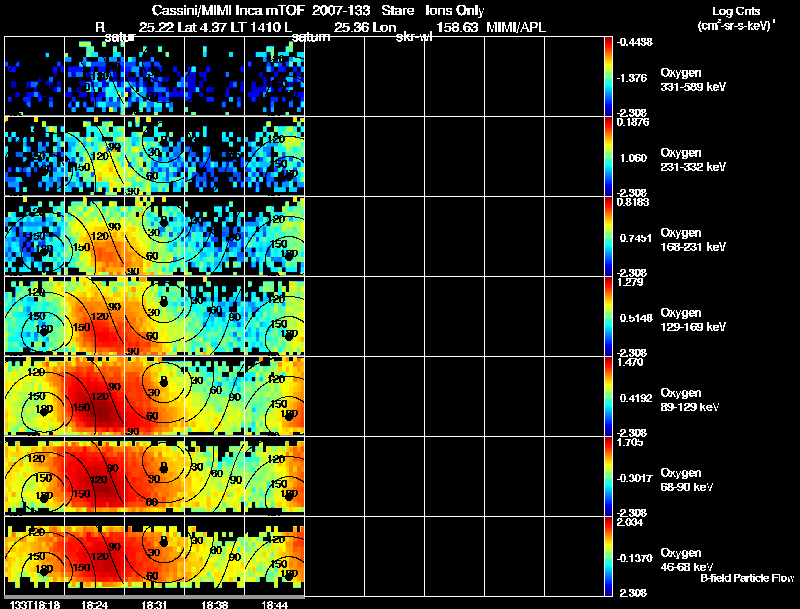This screenshot has height=609, width=800.
Task: Click the -0.1370 color scale value
Action: [x=635, y=559]
